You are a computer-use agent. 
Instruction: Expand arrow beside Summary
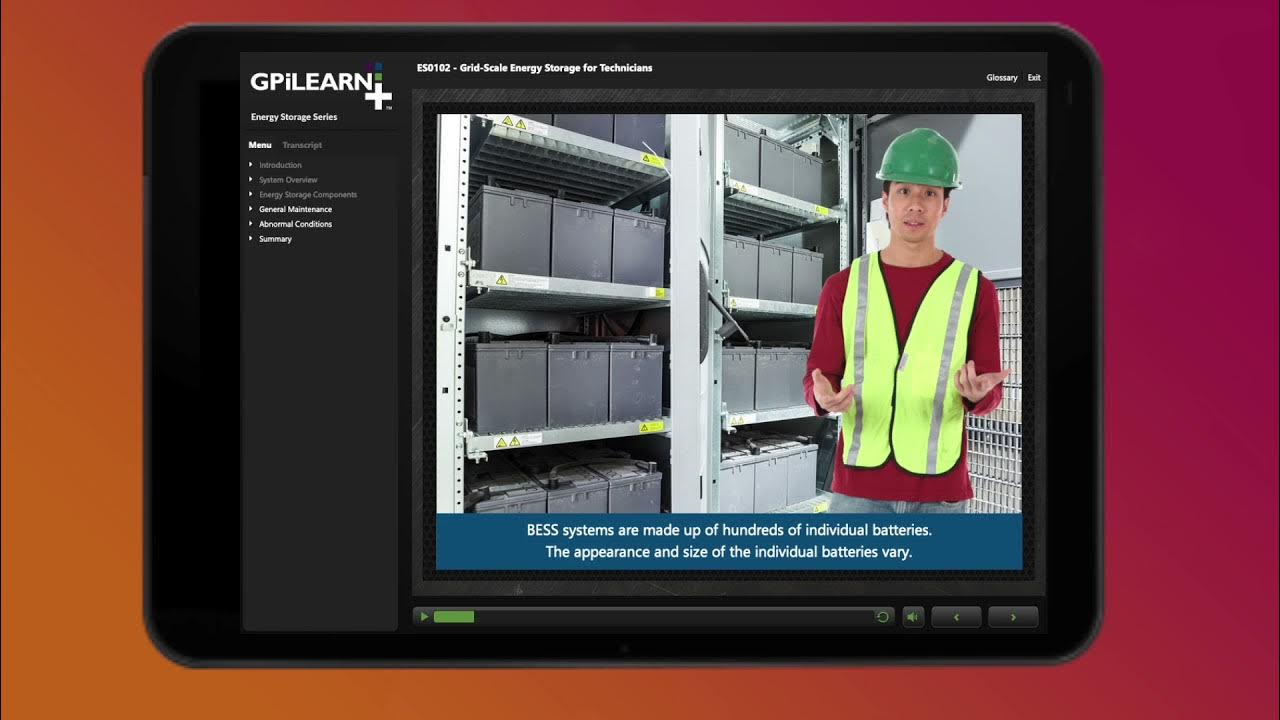click(251, 239)
